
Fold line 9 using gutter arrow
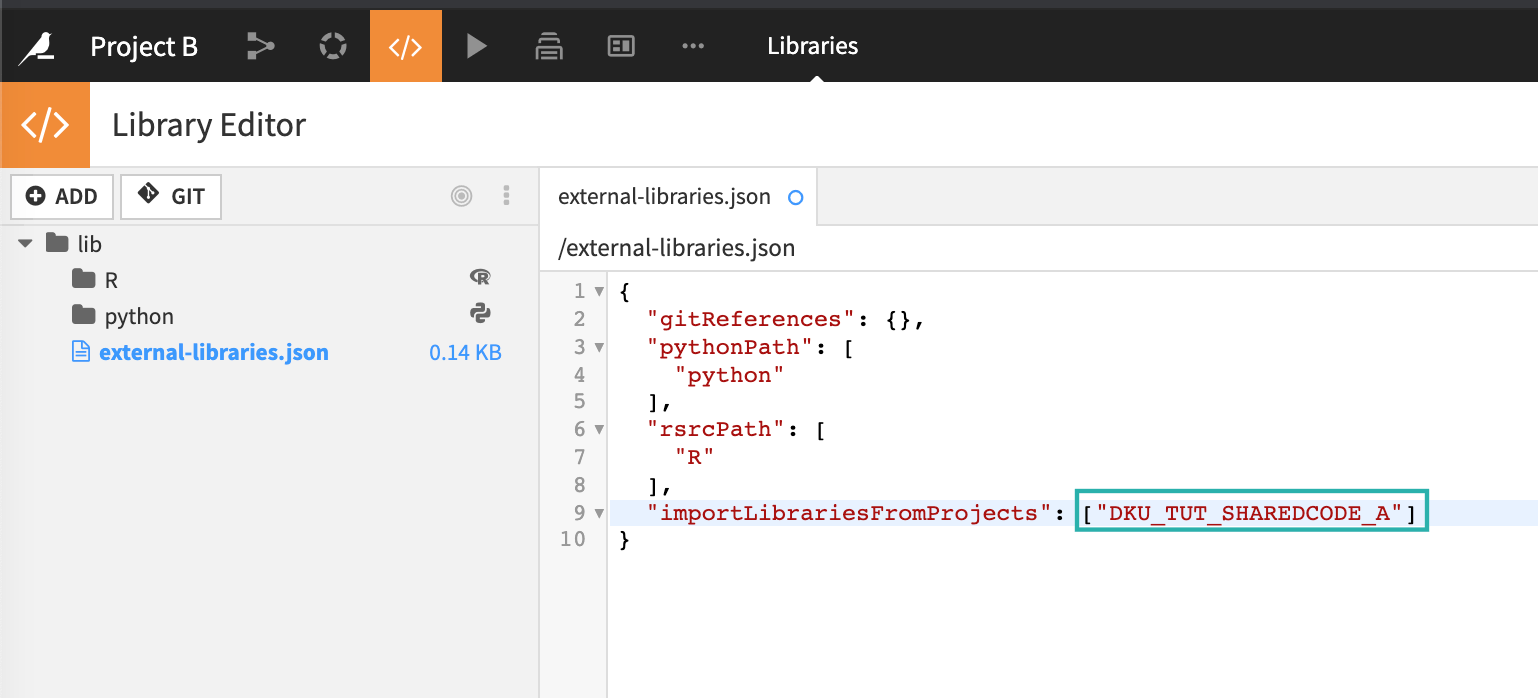tap(599, 513)
